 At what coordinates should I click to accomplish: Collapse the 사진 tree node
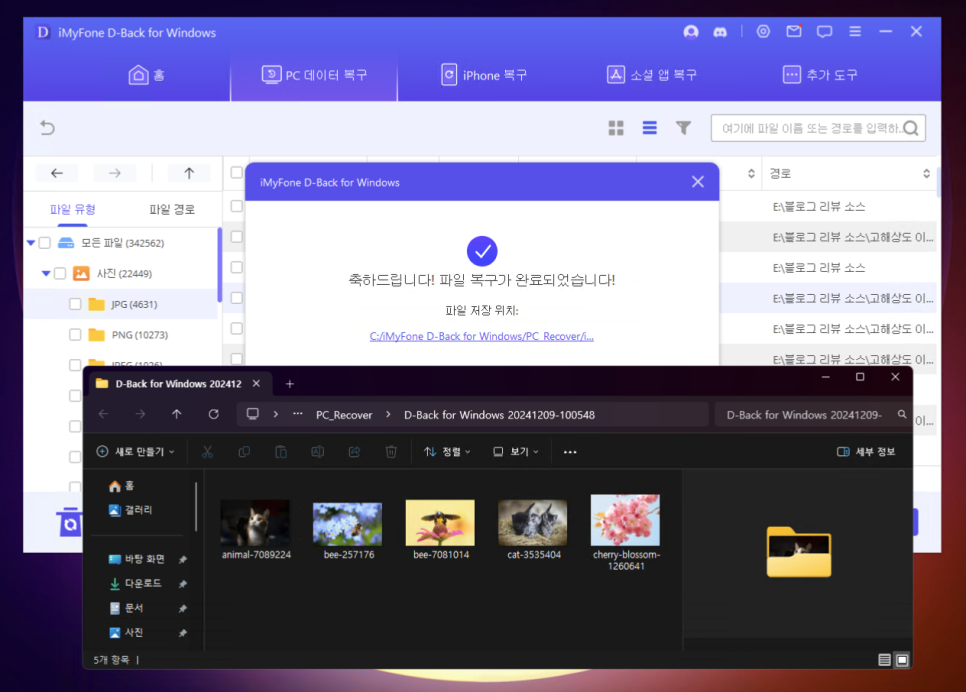coord(46,273)
